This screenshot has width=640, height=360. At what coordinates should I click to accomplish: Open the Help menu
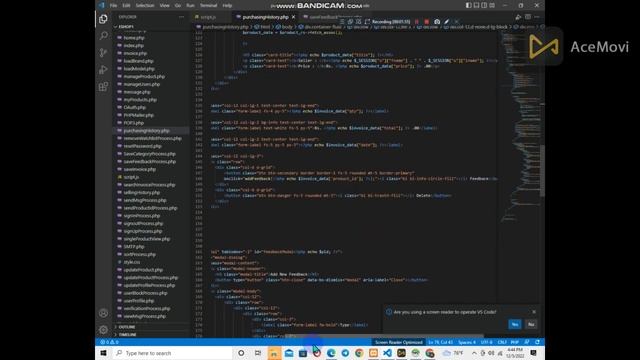click(x=227, y=6)
